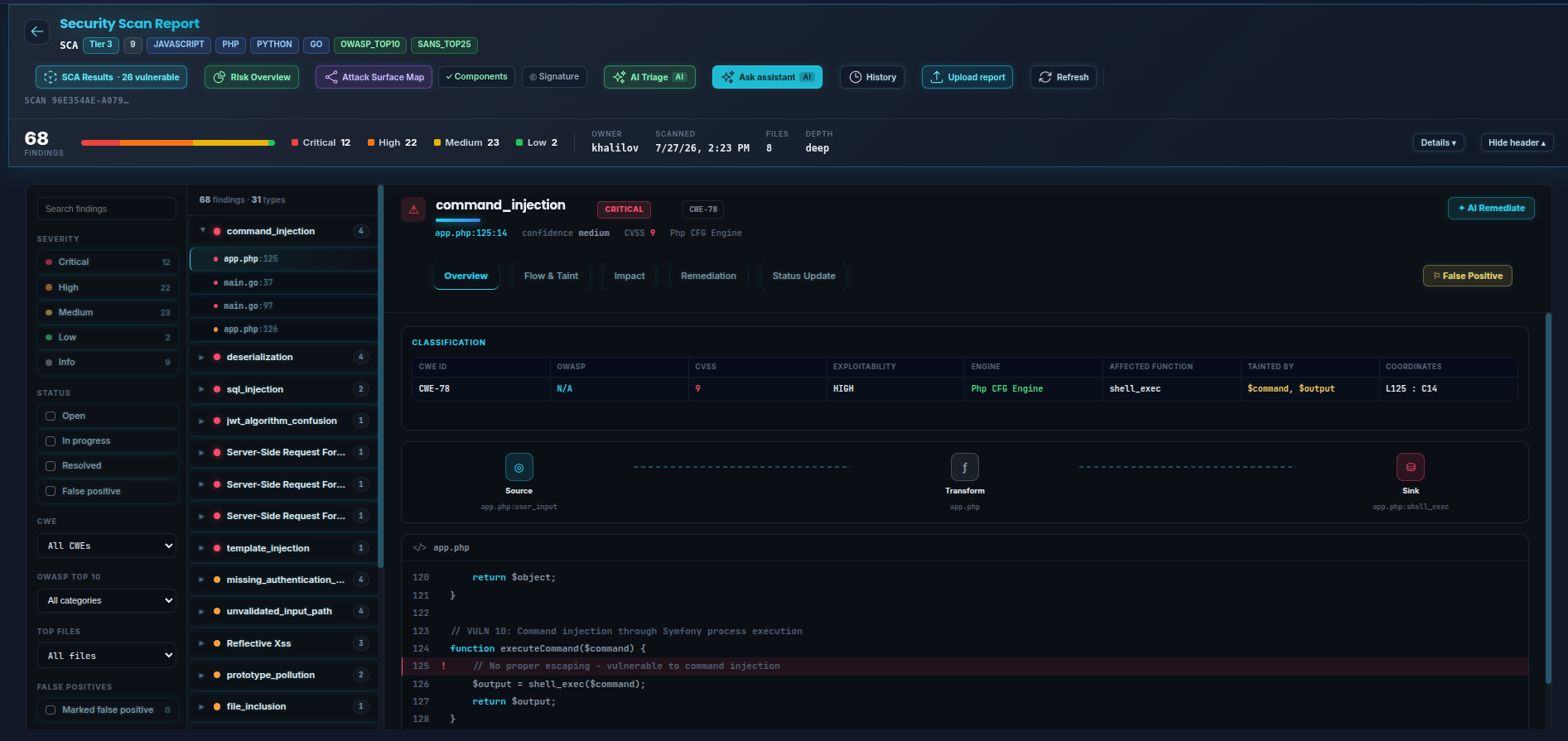Toggle the Signature view
This screenshot has width=1568, height=741.
554,77
